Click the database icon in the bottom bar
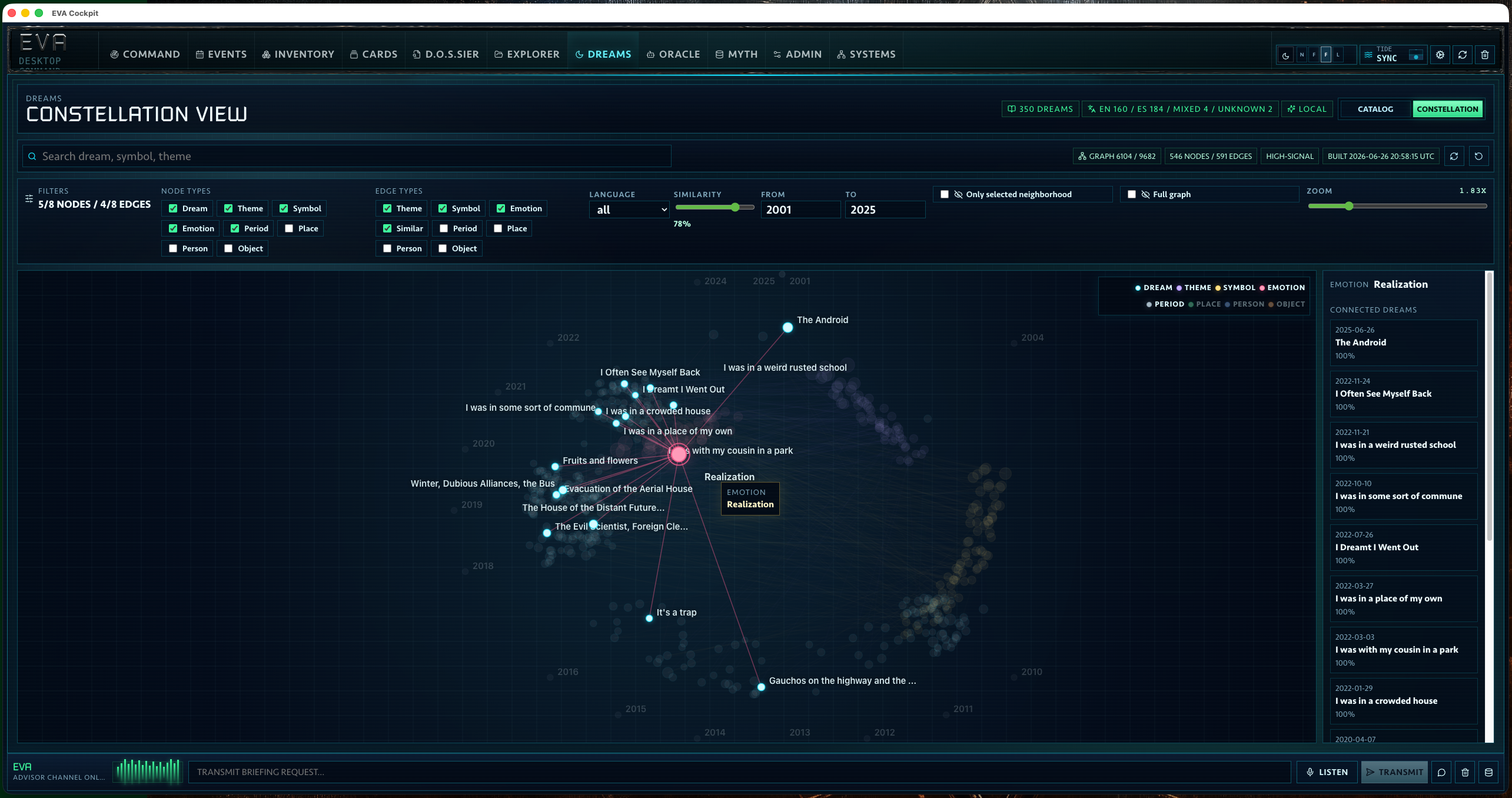 1488,772
